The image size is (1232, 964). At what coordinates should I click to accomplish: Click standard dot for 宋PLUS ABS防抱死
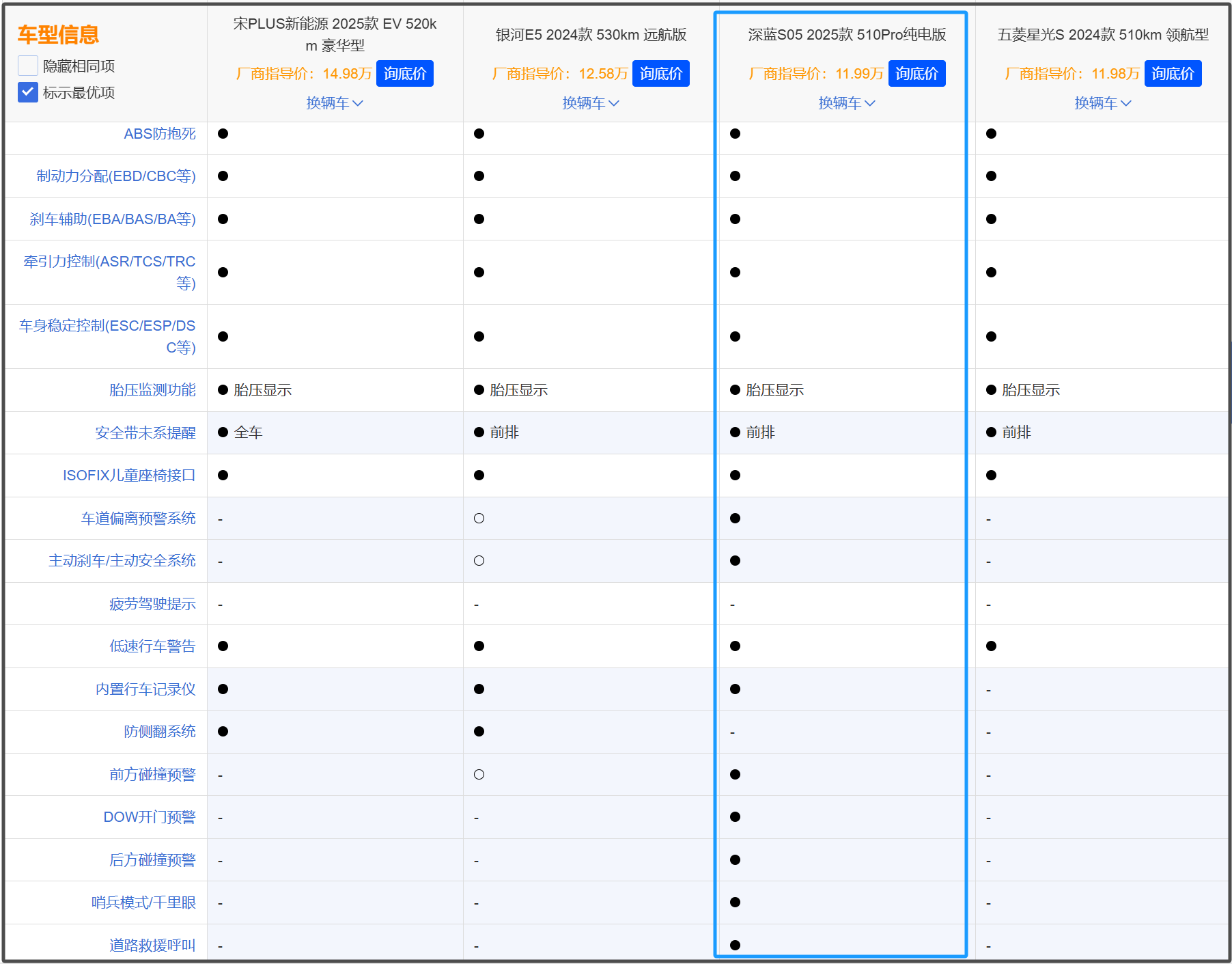[223, 134]
